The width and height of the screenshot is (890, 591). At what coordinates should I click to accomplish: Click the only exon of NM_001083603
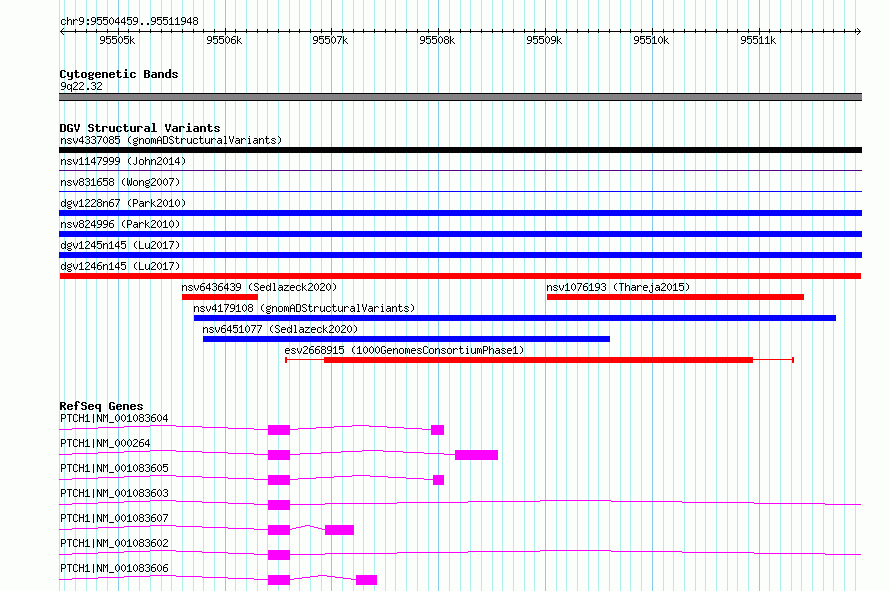(x=279, y=505)
